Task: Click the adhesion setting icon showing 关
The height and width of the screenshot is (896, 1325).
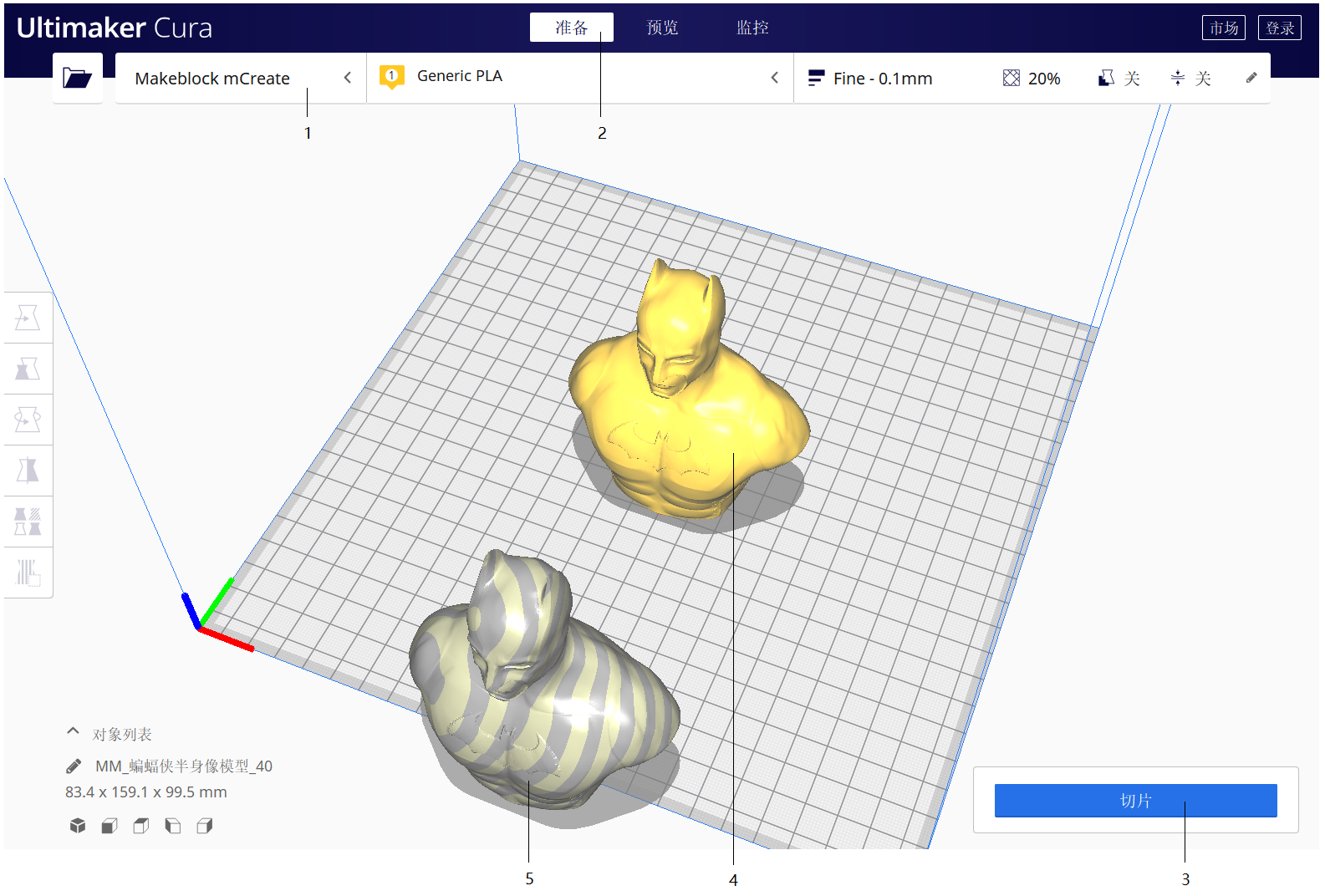Action: [1178, 78]
